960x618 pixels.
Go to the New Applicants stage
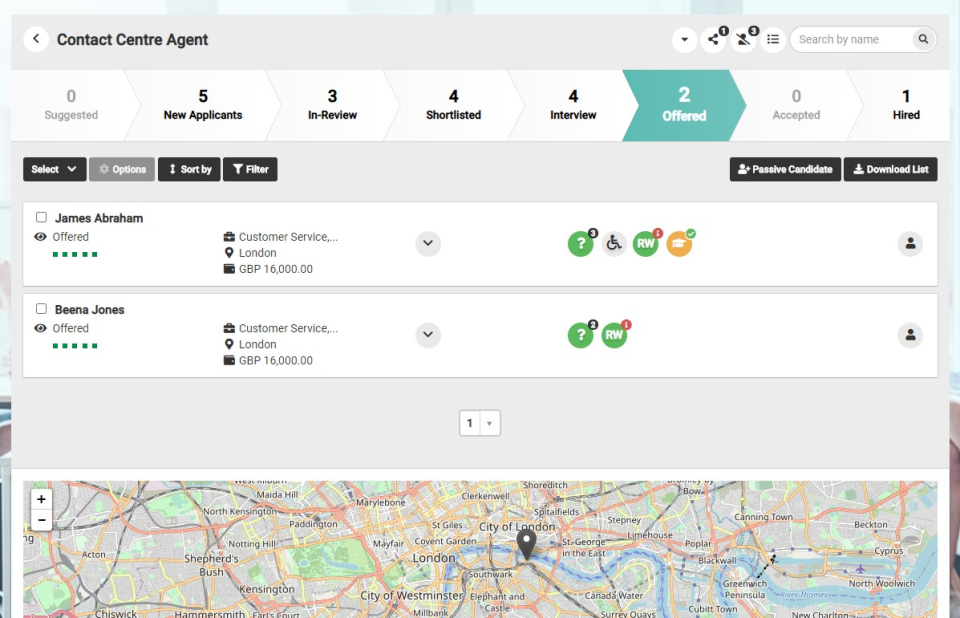(203, 105)
